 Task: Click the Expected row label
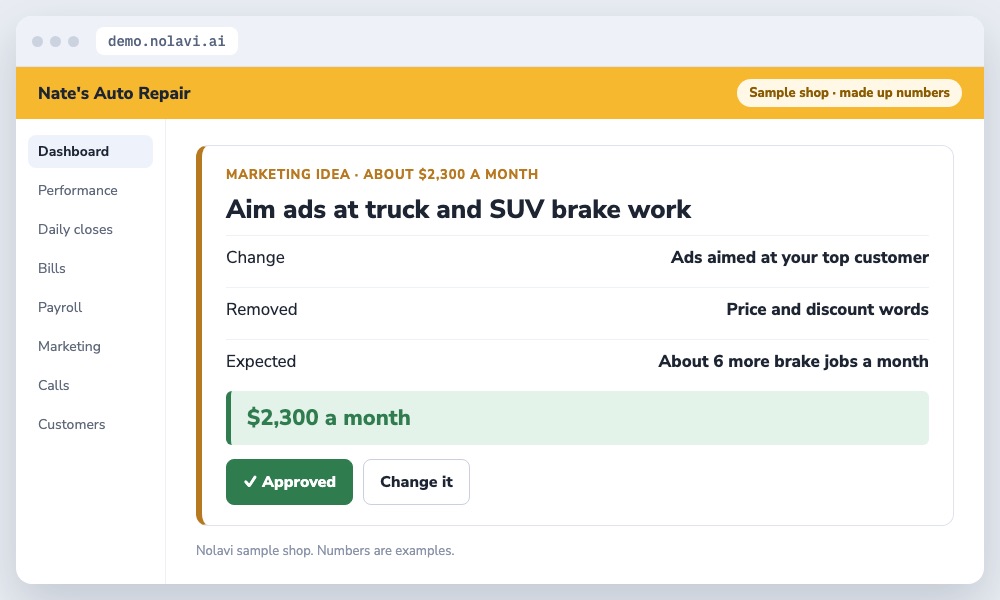(x=261, y=362)
